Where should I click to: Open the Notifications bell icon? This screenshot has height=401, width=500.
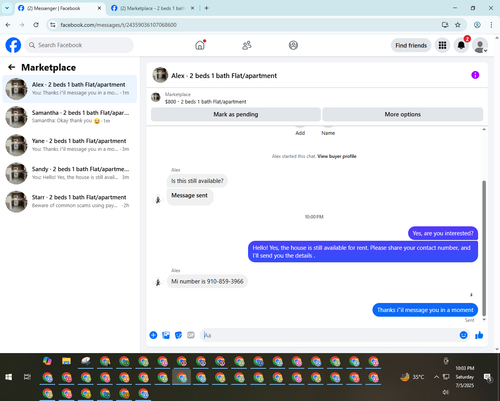[461, 45]
